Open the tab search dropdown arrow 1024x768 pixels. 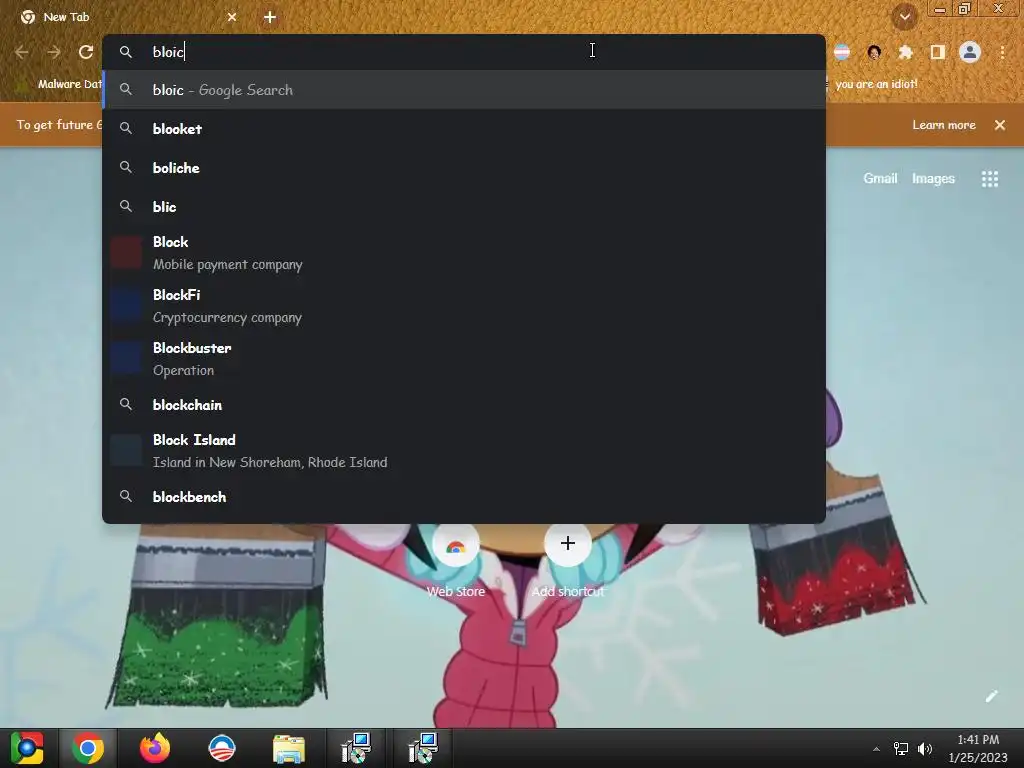(x=904, y=17)
